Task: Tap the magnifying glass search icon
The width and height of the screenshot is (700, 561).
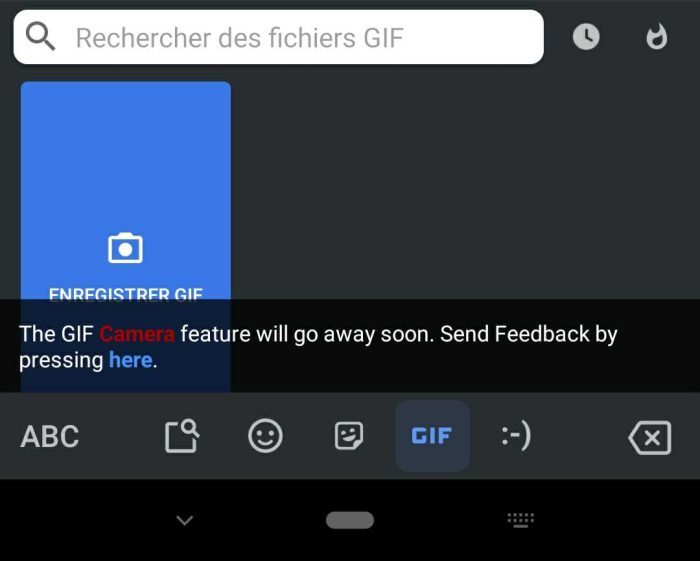Action: coord(40,37)
